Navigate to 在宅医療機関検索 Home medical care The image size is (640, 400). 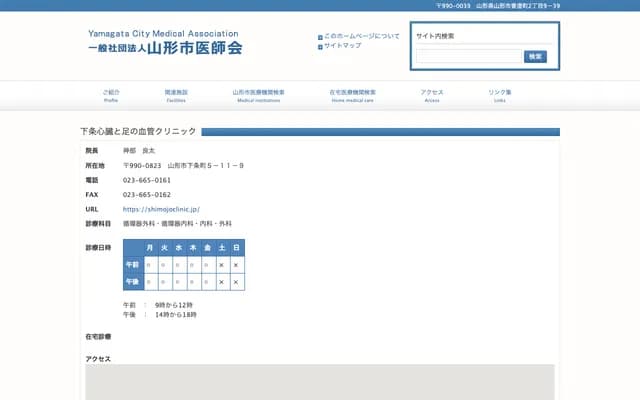(352, 95)
